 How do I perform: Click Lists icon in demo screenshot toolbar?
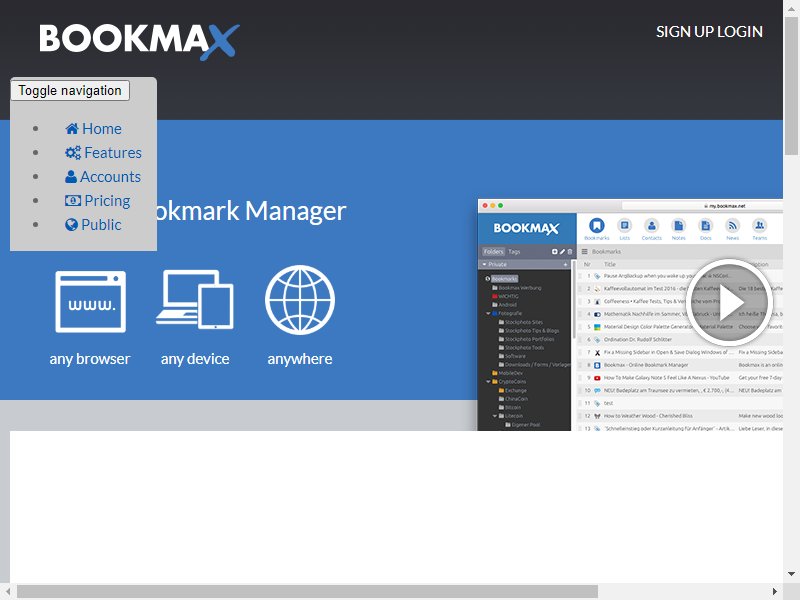624,229
